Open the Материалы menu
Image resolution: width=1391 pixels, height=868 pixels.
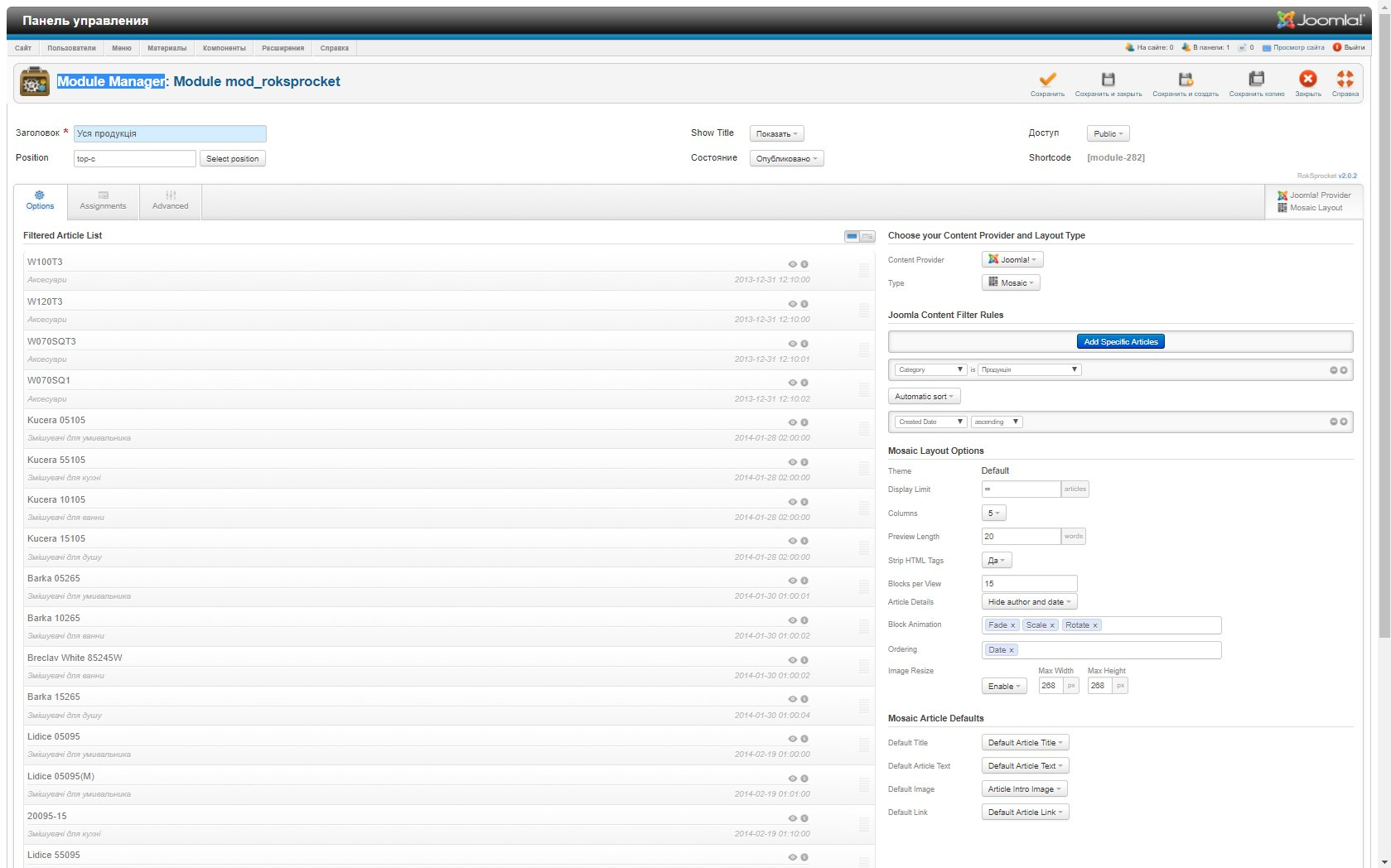pos(167,48)
